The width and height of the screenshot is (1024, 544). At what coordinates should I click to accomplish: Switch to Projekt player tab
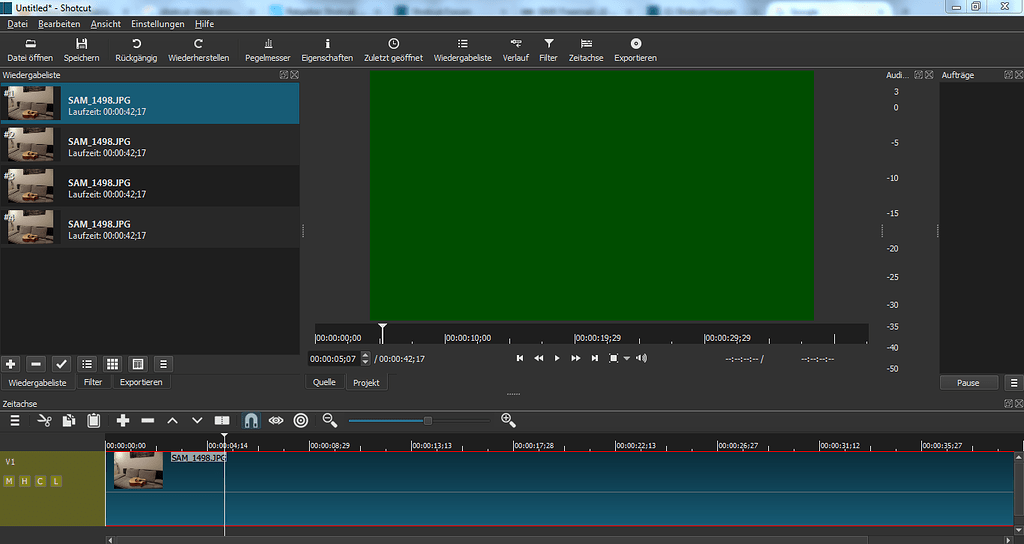click(366, 383)
